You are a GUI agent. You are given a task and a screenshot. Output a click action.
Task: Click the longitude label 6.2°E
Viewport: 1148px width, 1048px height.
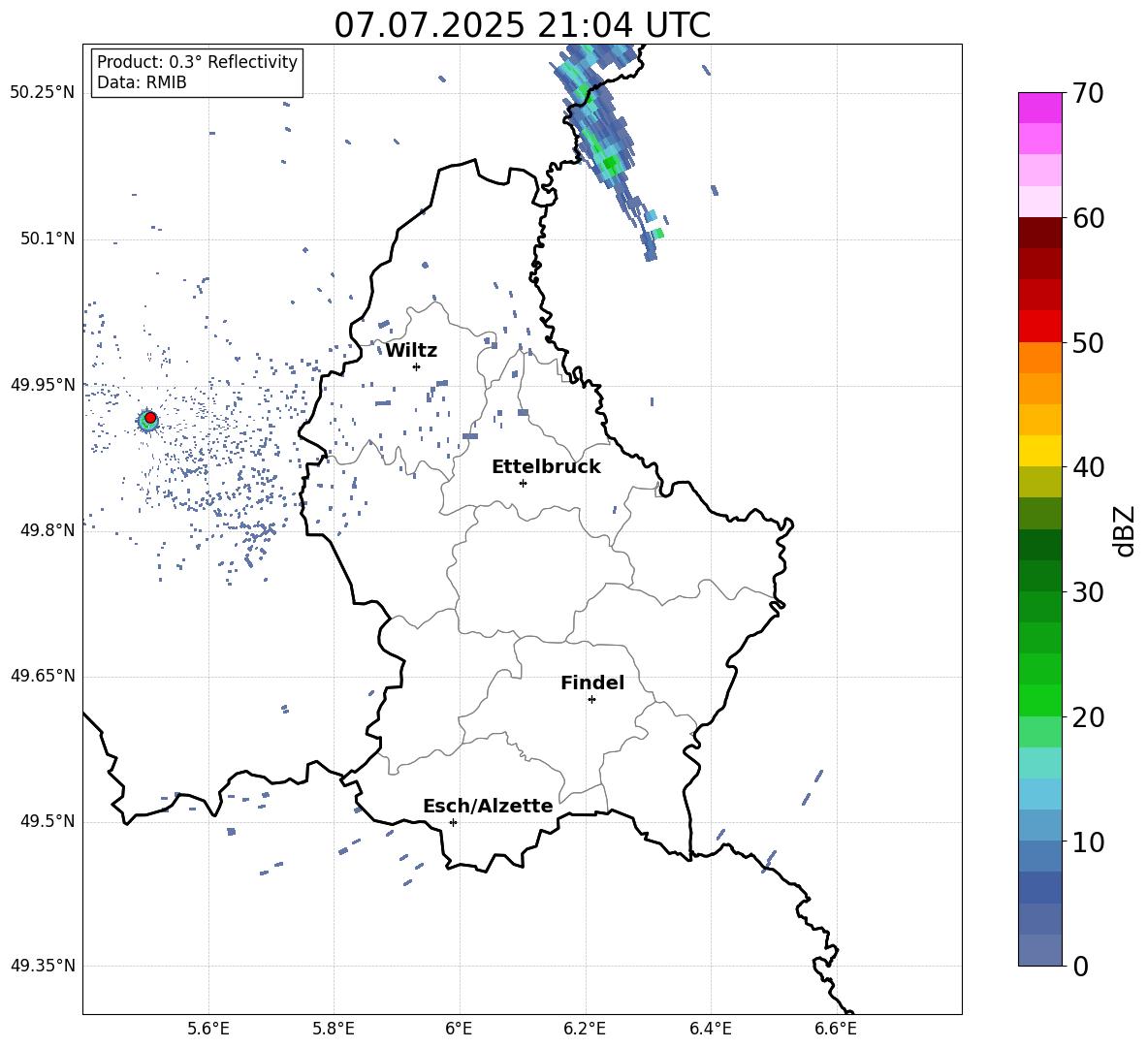click(585, 1029)
